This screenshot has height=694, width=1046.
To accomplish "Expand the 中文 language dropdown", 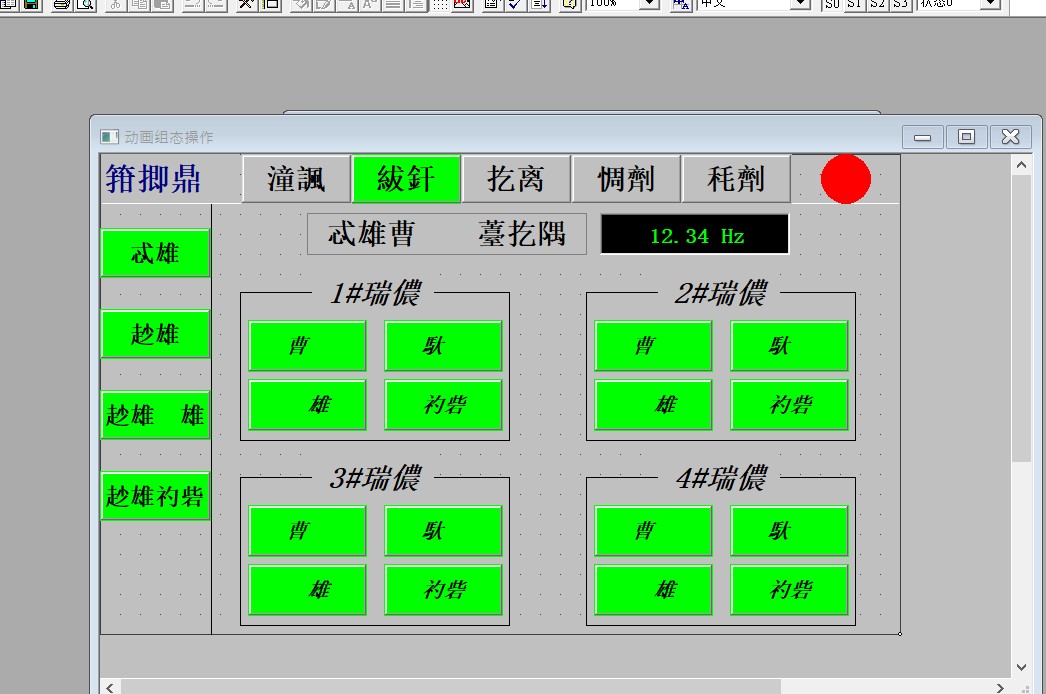I will coord(800,4).
